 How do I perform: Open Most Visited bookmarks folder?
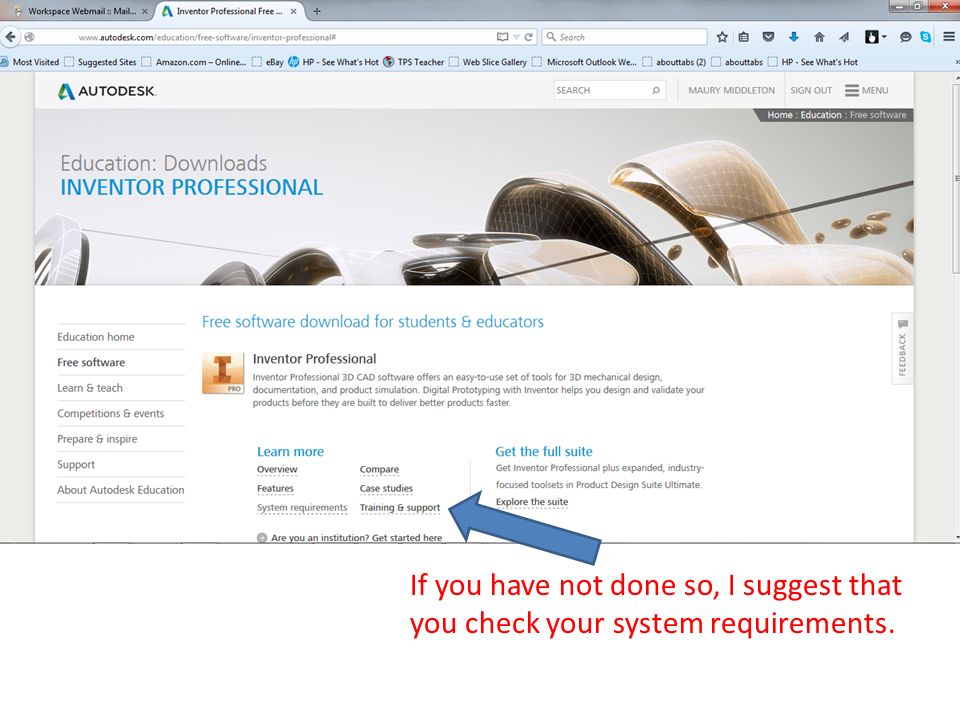30,62
